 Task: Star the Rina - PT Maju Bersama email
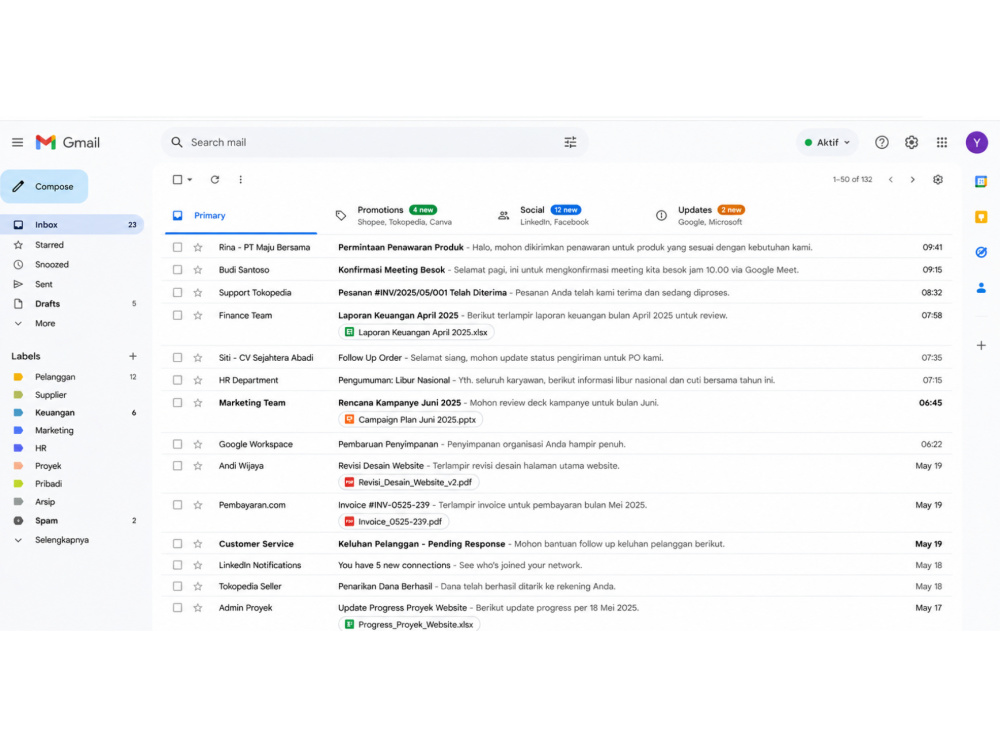point(198,247)
